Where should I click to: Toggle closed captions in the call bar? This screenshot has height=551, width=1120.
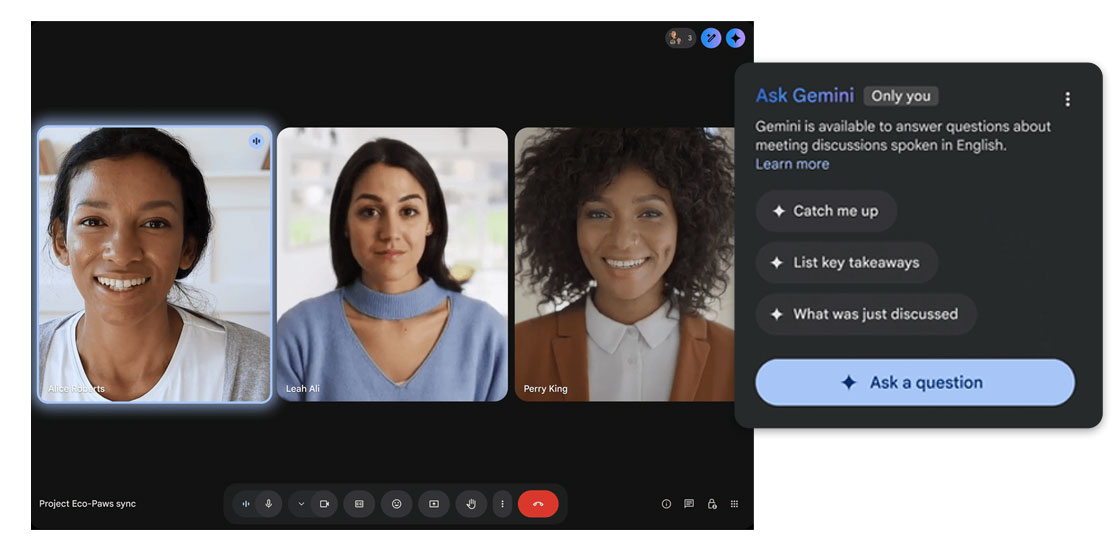[359, 504]
